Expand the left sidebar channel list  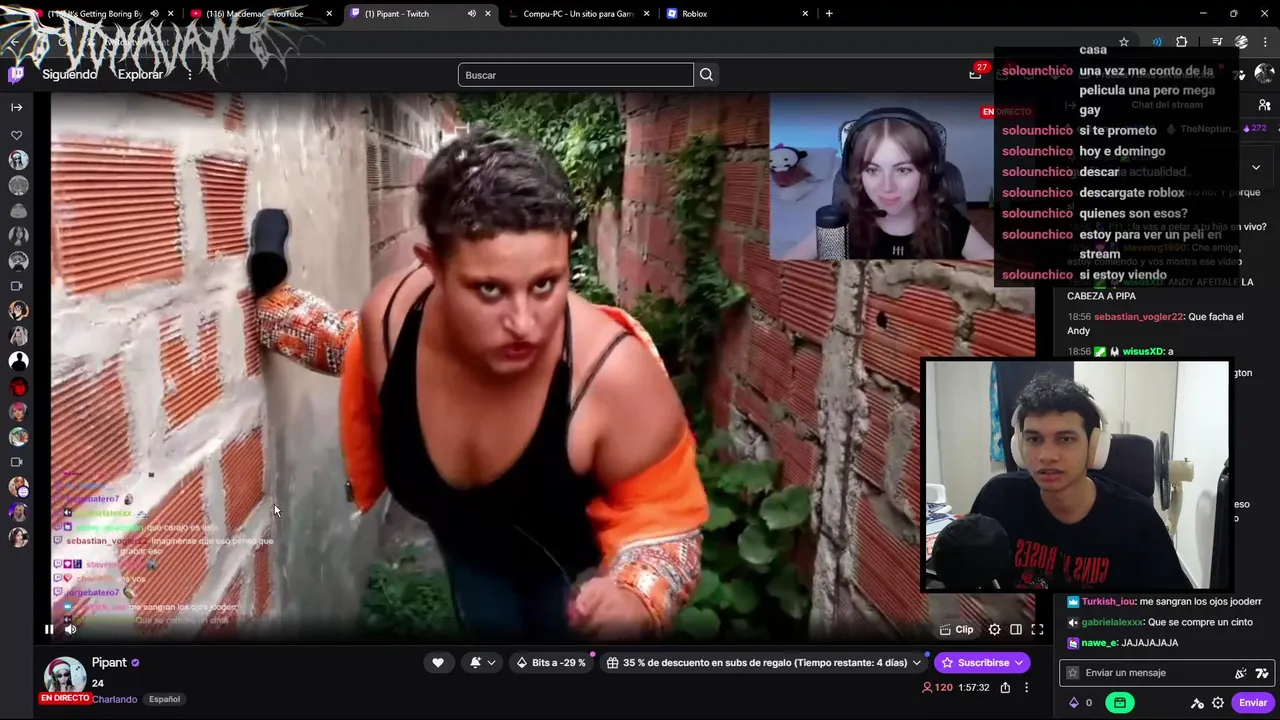(17, 107)
